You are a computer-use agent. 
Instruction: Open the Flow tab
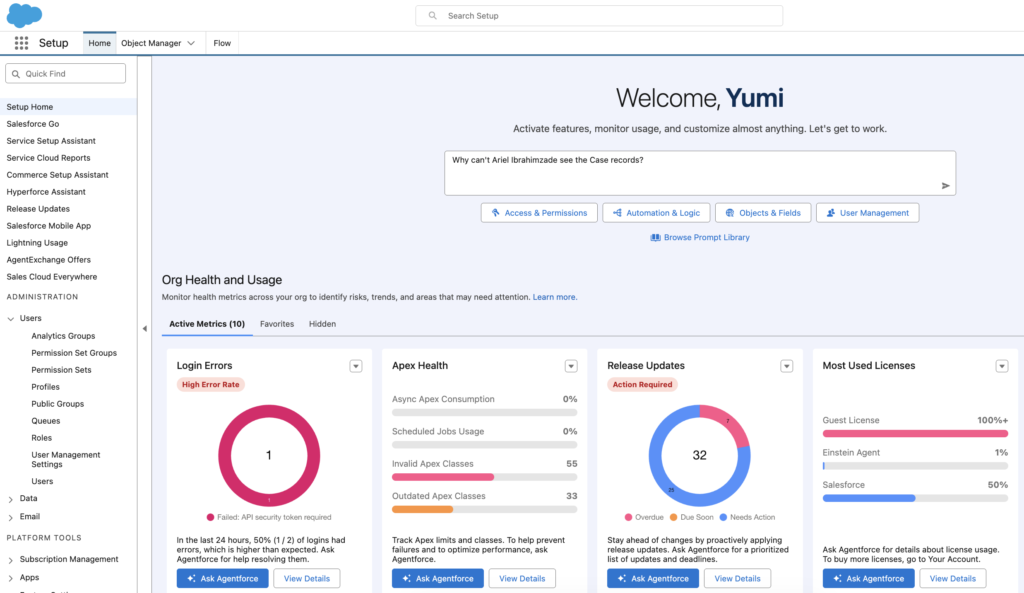click(222, 43)
